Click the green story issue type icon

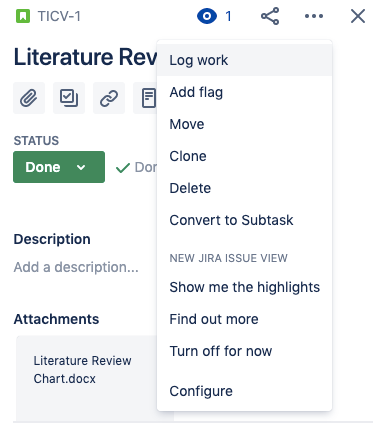[x=23, y=16]
